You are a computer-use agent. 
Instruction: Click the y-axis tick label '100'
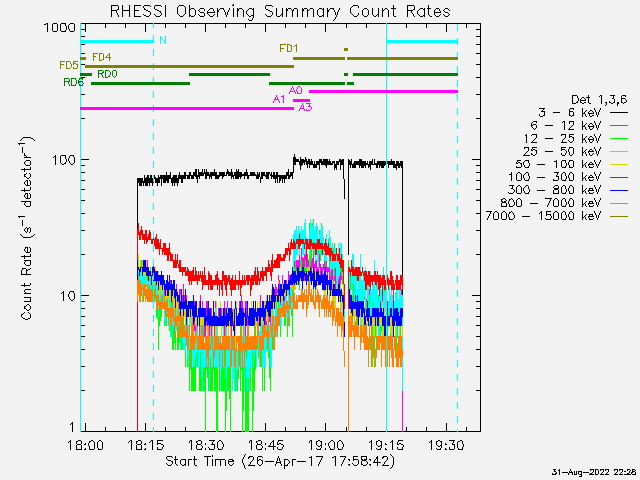coord(64,160)
